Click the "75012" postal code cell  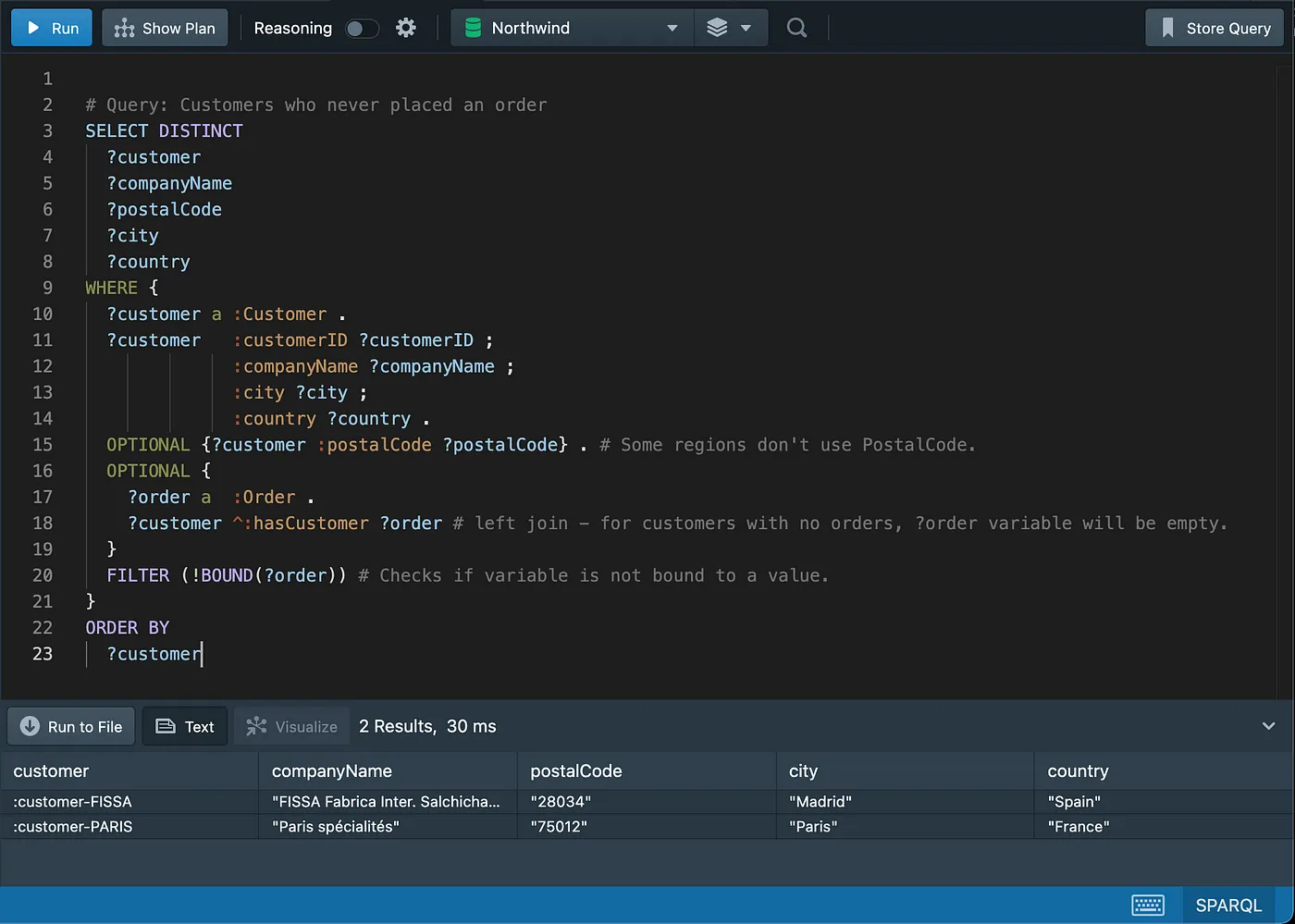[647, 826]
